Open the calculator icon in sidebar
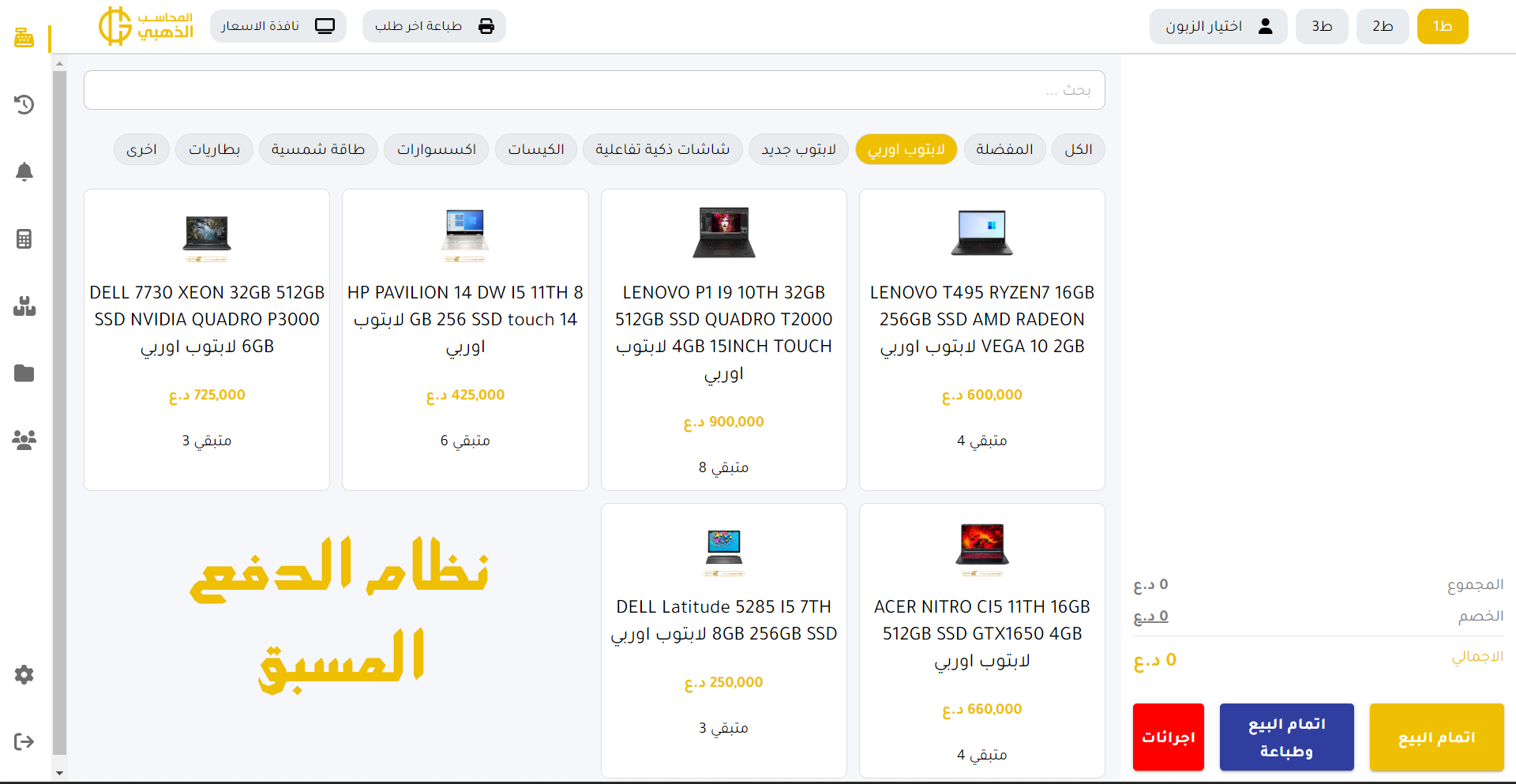The width and height of the screenshot is (1516, 784). point(24,238)
